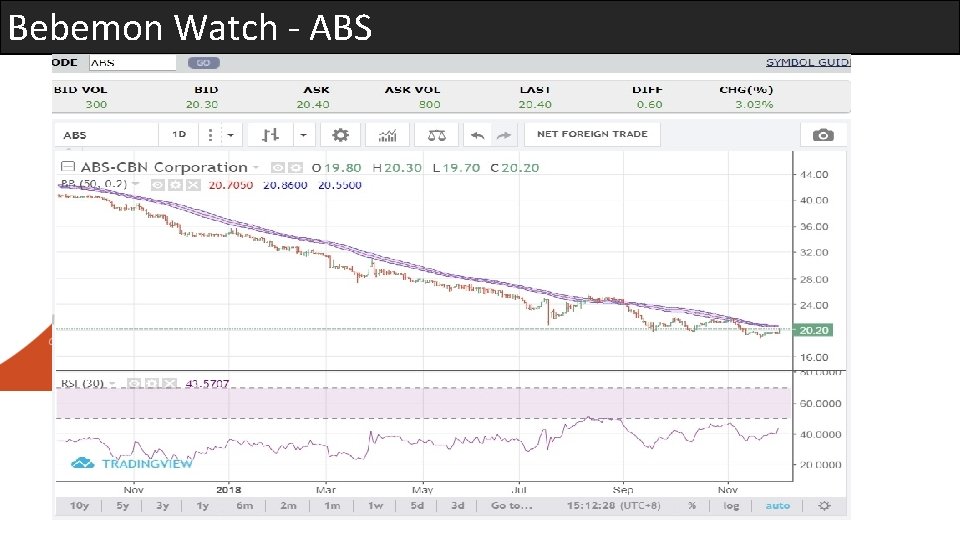960x540 pixels.
Task: Click the BB value 20.8600
Action: [x=285, y=185]
